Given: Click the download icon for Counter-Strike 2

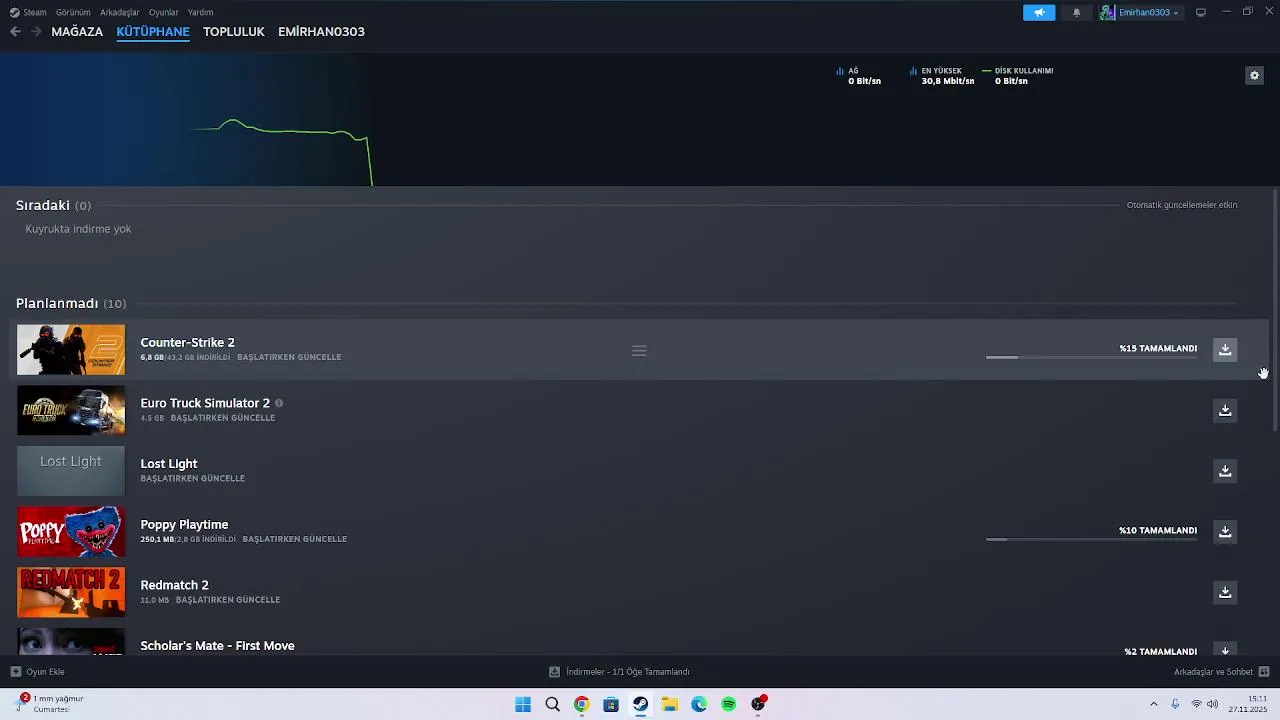Looking at the screenshot, I should click(x=1225, y=350).
